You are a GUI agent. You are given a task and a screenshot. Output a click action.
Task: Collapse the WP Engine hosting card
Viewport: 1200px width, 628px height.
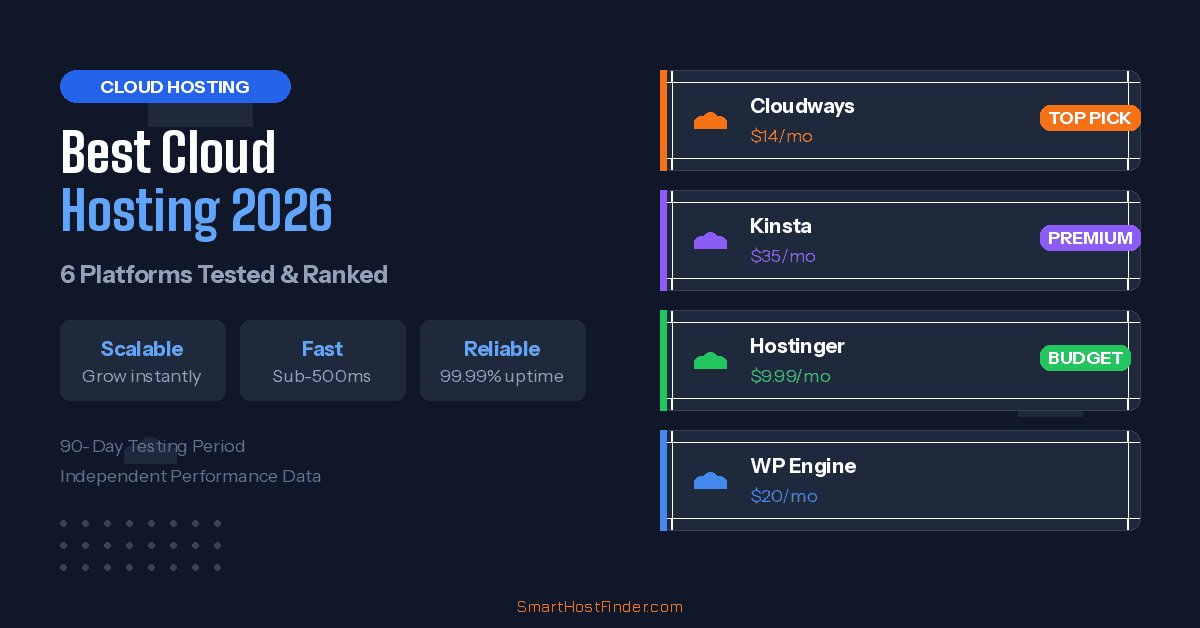click(900, 480)
